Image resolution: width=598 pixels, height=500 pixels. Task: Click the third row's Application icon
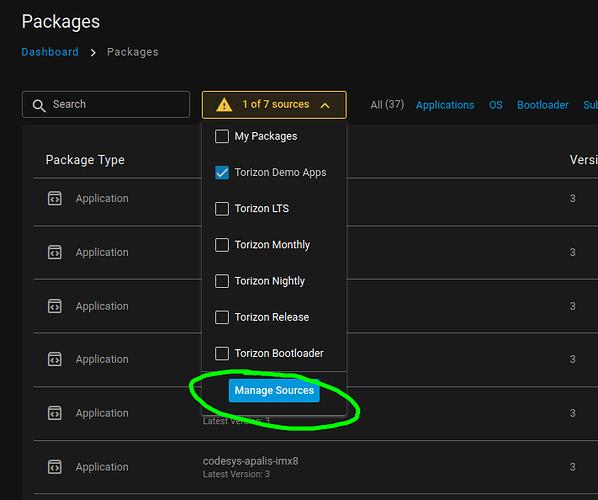point(55,306)
